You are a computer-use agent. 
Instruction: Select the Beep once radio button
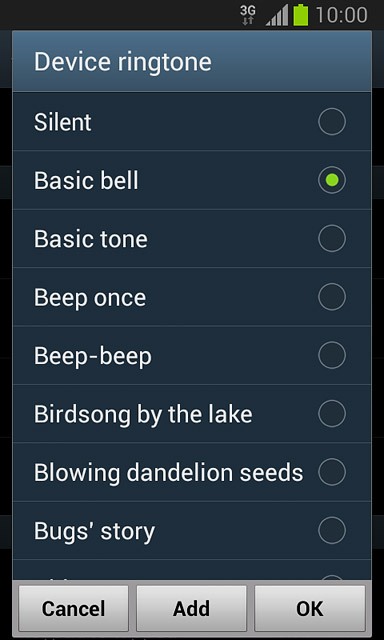click(x=332, y=297)
